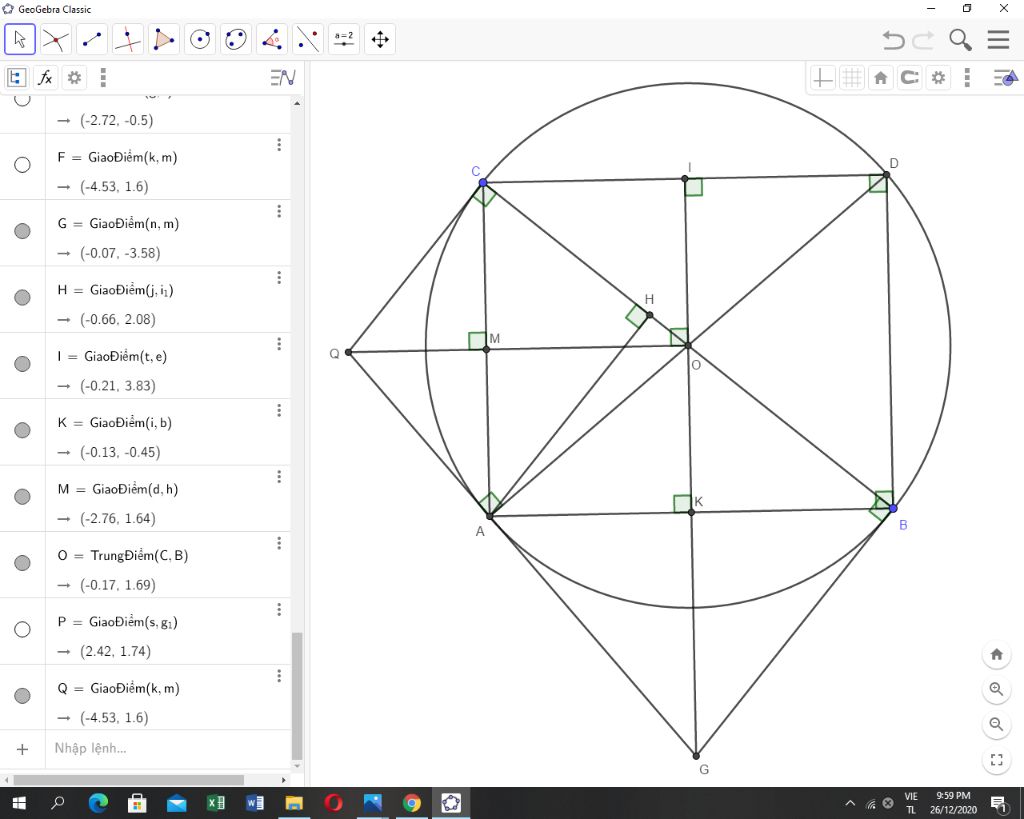The image size is (1024, 819).
Task: Switch to the fx tools tab
Action: point(45,78)
